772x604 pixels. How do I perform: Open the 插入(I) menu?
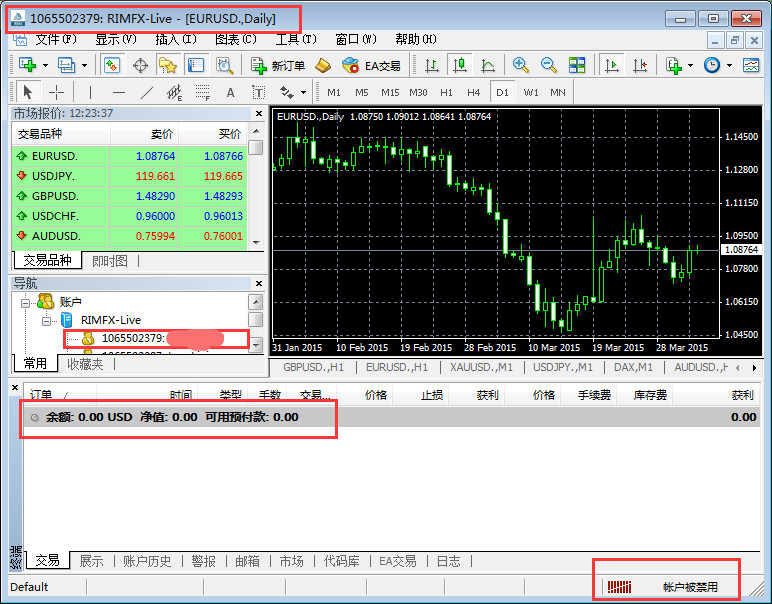click(x=176, y=39)
